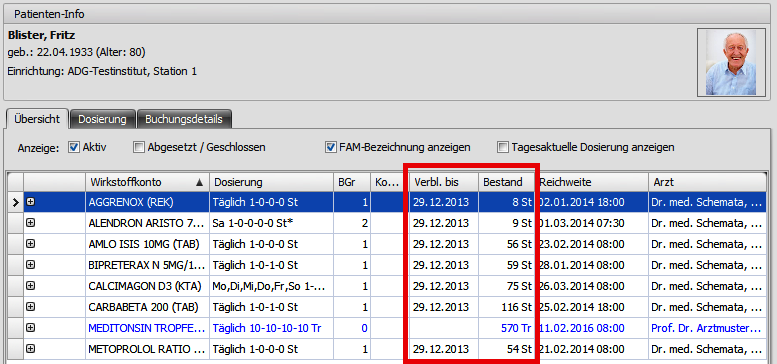Image resolution: width=777 pixels, height=364 pixels.
Task: Select AMLO ISIS 10MG (TAB) cell
Action: pyautogui.click(x=147, y=244)
